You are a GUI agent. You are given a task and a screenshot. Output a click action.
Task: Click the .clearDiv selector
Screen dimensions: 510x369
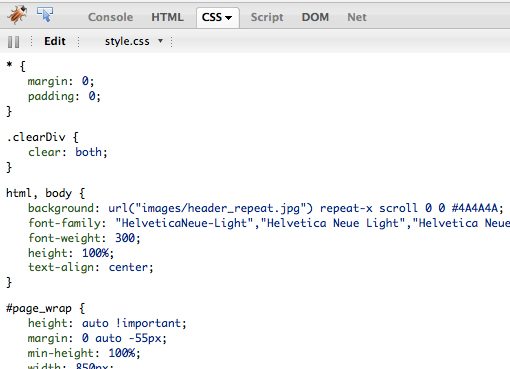pos(36,137)
